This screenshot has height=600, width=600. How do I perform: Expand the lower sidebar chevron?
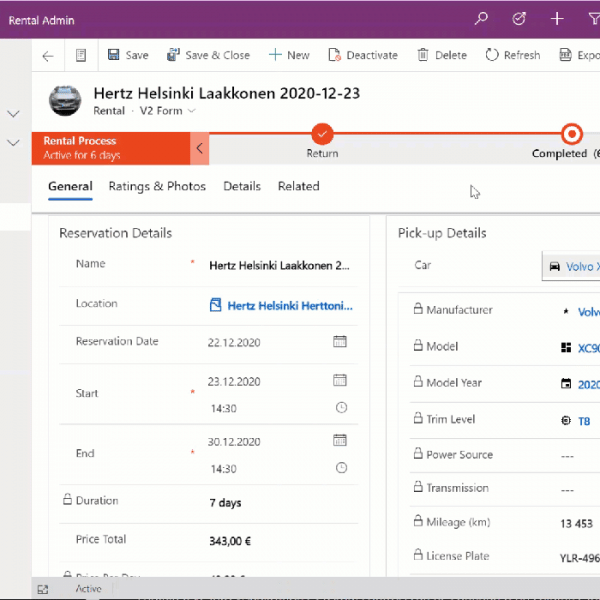pyautogui.click(x=13, y=143)
